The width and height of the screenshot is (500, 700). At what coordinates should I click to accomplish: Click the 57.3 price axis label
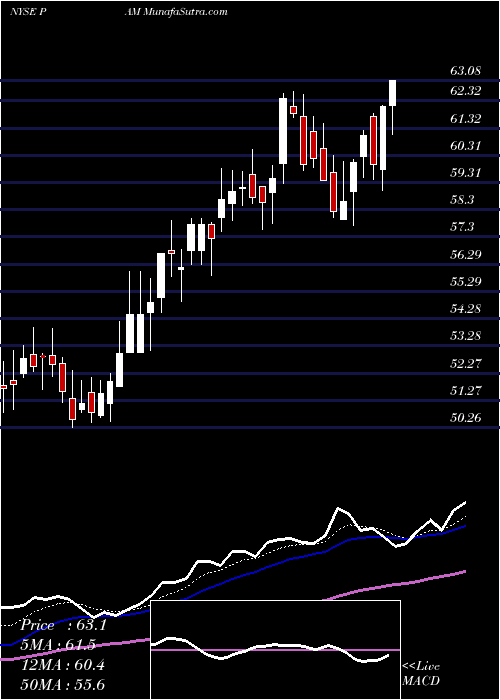(x=462, y=227)
